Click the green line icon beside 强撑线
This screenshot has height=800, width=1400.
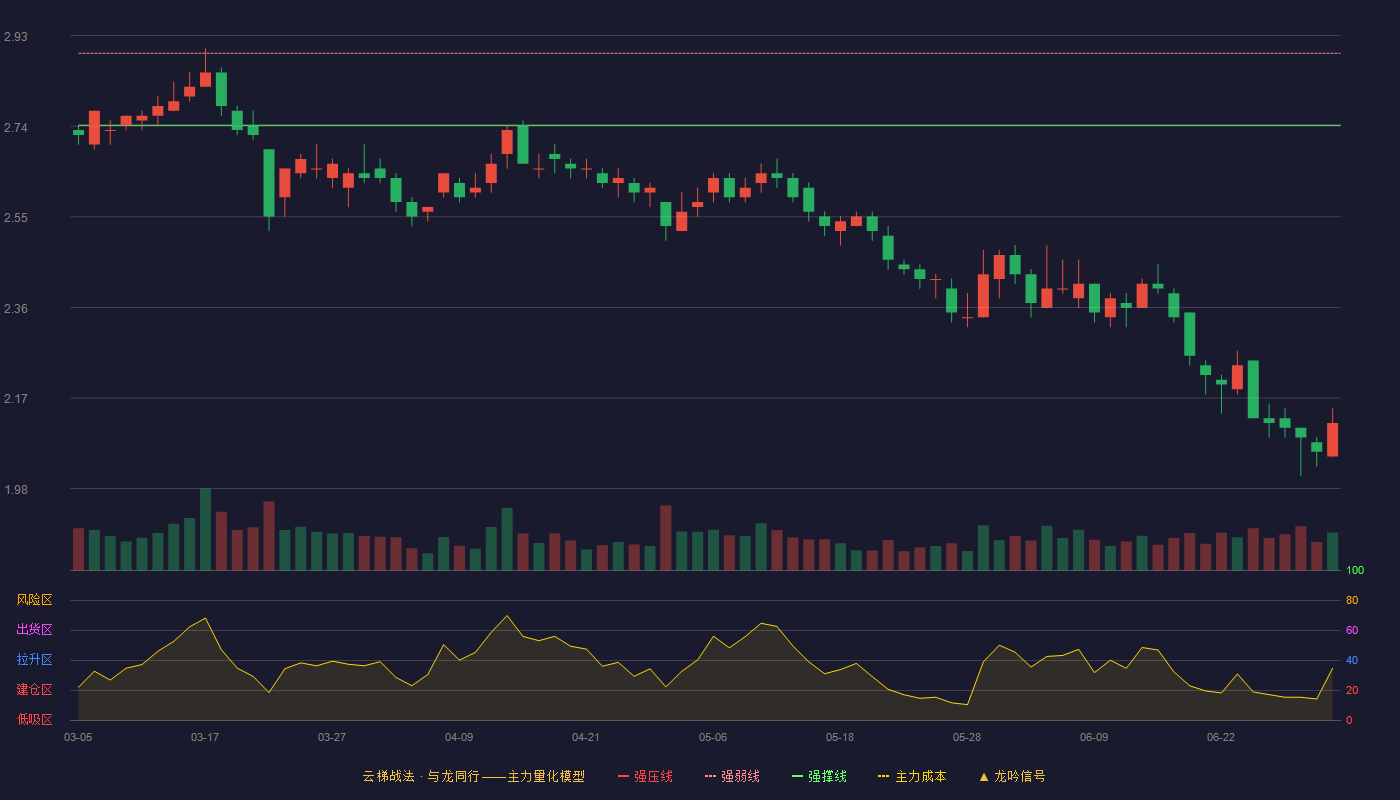pos(797,776)
